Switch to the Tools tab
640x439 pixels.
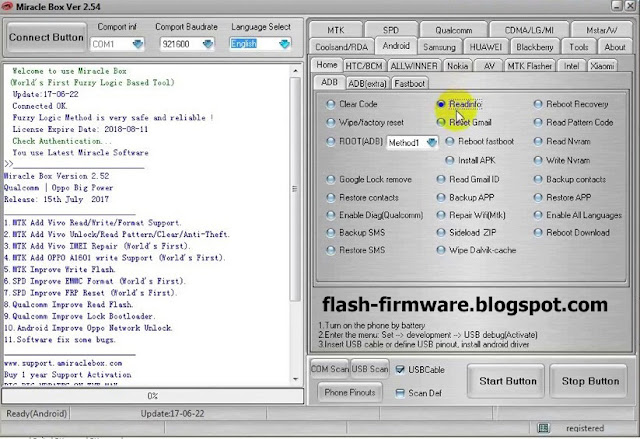coord(578,47)
